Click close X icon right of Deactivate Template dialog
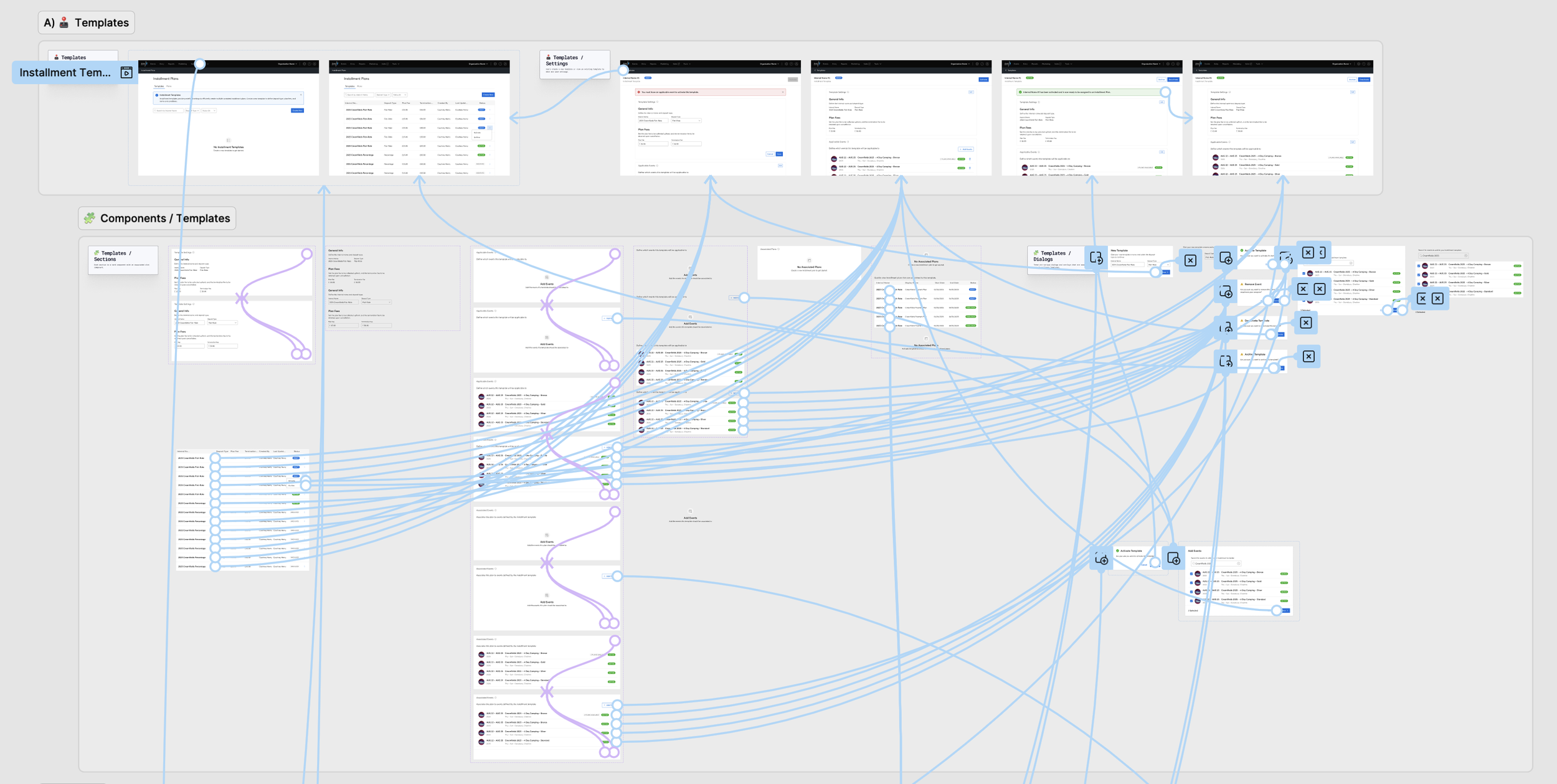1557x784 pixels. 1306,323
